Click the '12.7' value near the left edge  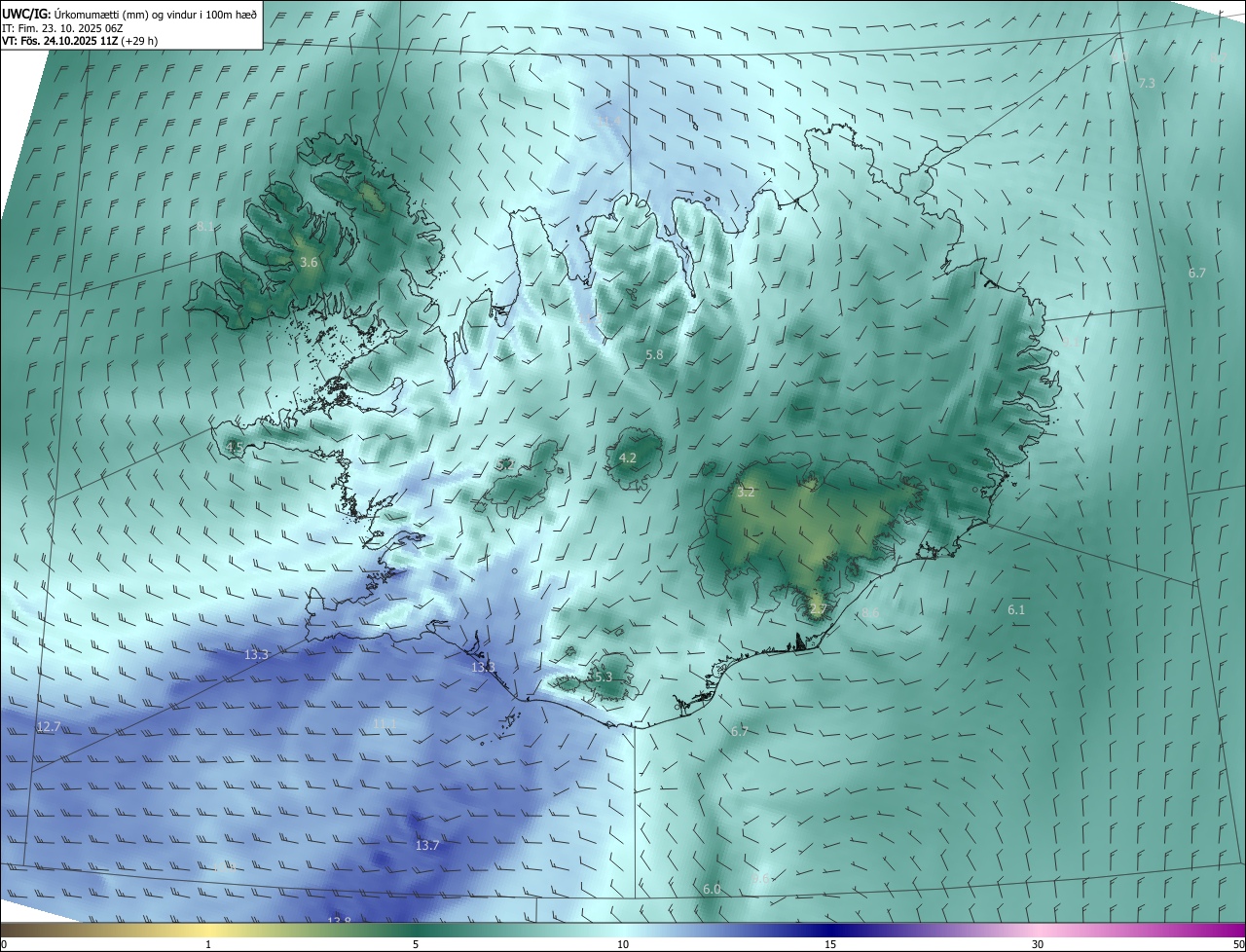tap(49, 726)
